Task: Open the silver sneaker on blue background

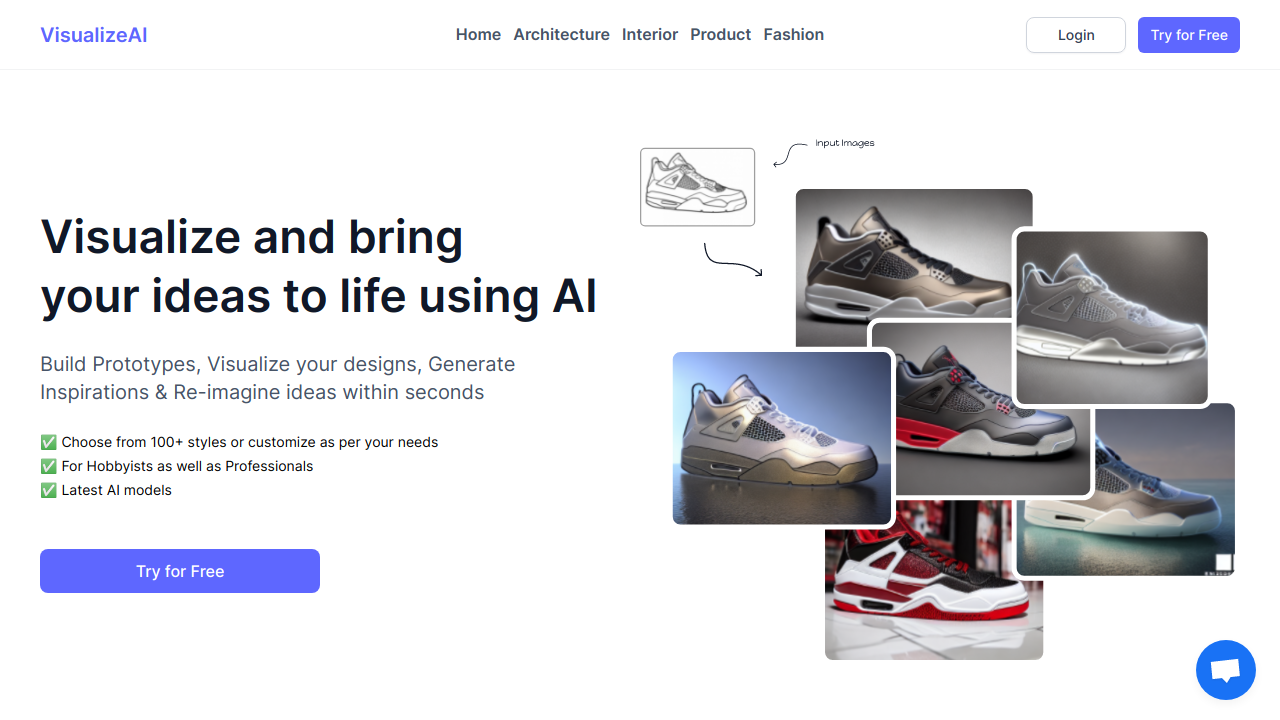Action: [782, 438]
